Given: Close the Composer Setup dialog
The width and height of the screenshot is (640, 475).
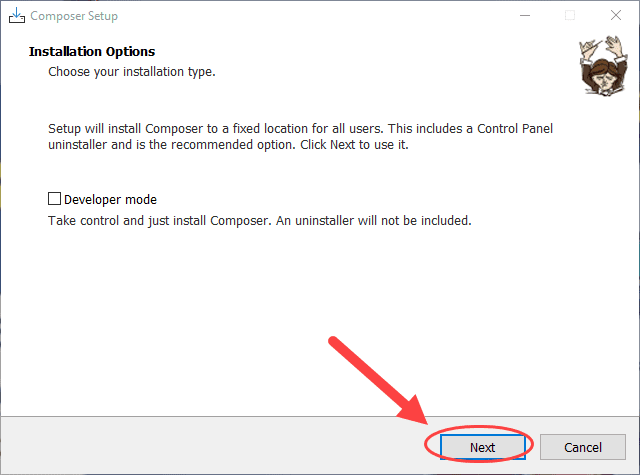Looking at the screenshot, I should pyautogui.click(x=616, y=16).
